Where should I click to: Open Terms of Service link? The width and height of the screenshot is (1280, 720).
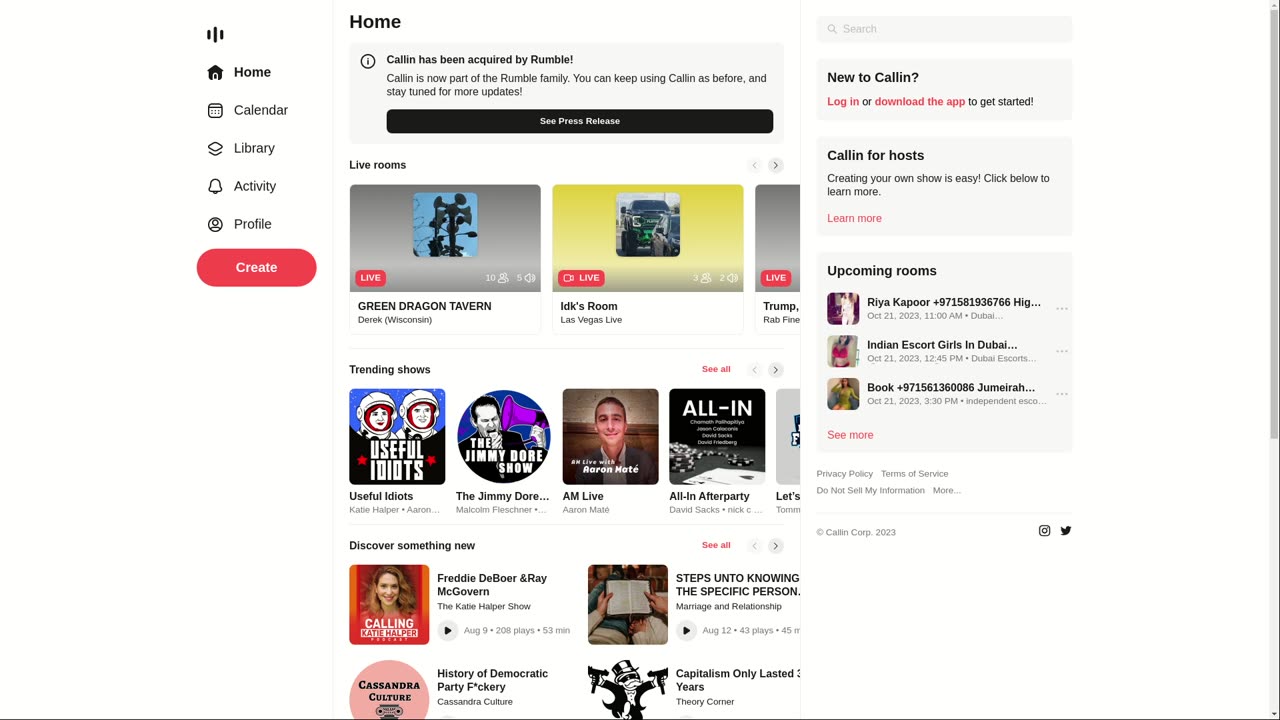coord(915,474)
